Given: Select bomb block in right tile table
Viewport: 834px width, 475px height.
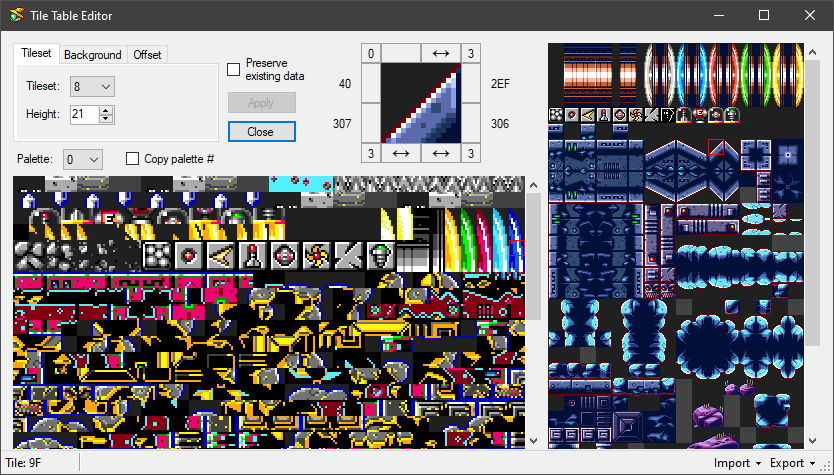Looking at the screenshot, I should pos(556,115).
